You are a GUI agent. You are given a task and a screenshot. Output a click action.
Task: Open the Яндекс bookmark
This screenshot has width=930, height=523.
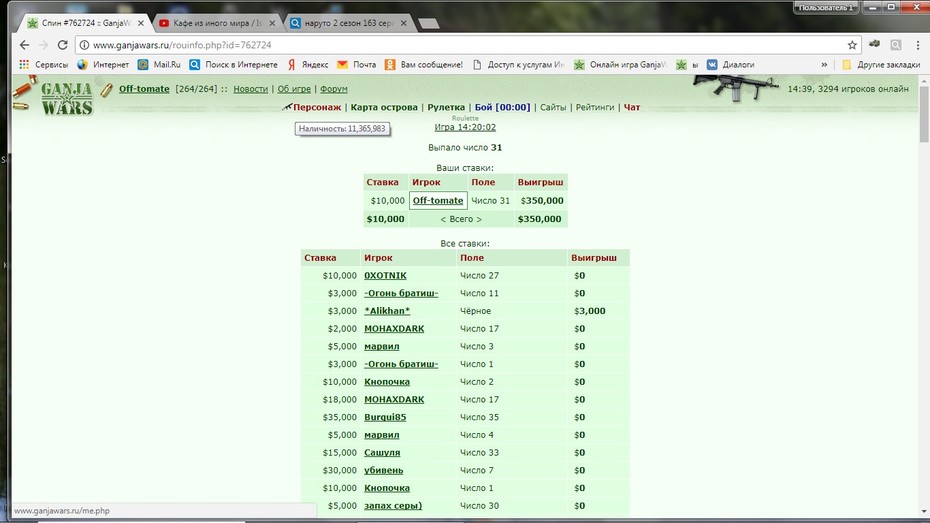pyautogui.click(x=307, y=65)
